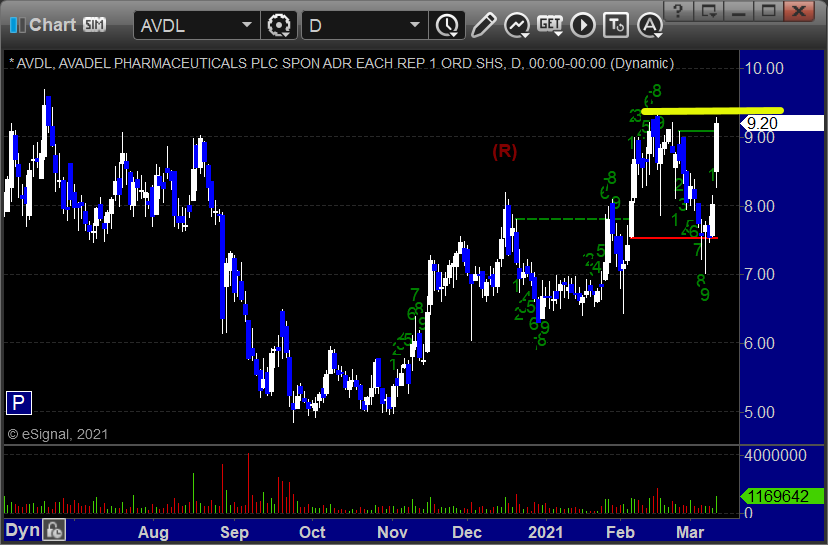Click the eSignal 2021 copyright text
The image size is (828, 545).
coord(58,434)
